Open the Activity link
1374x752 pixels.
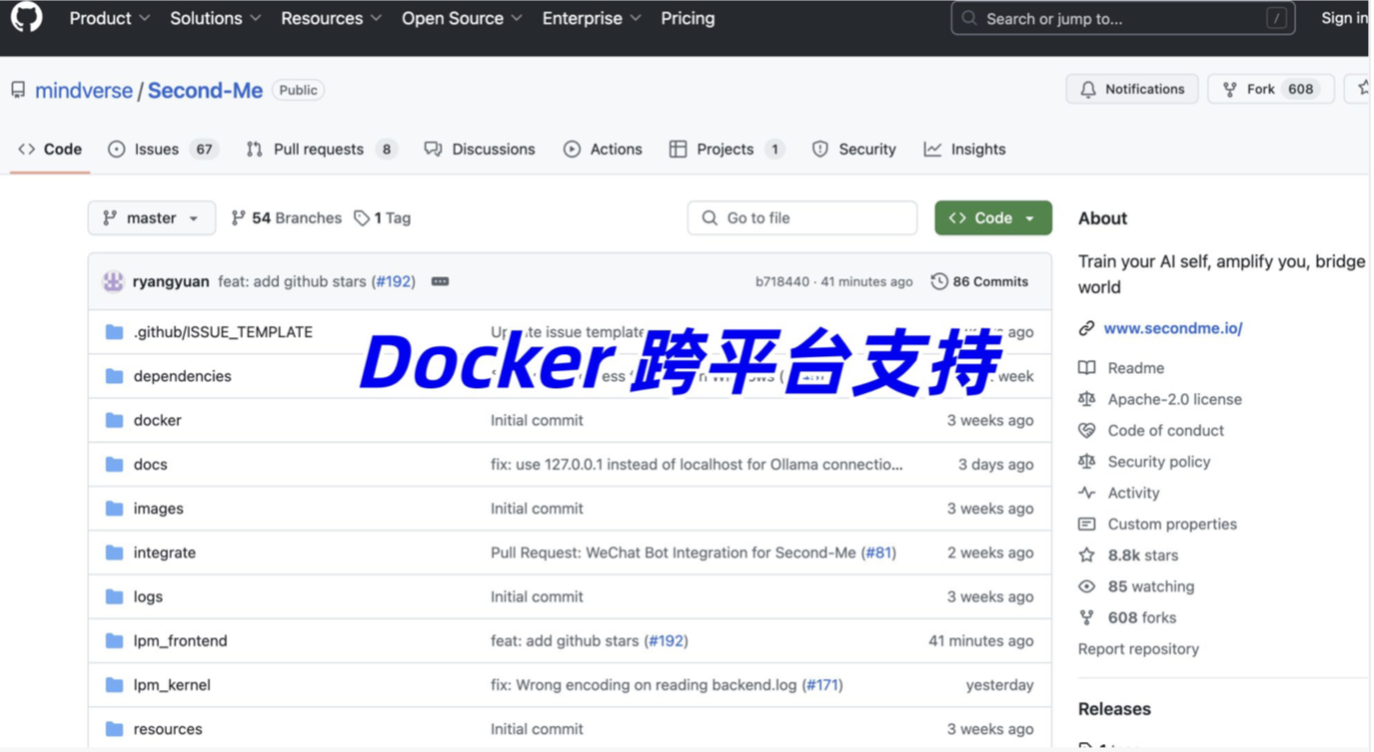tap(1134, 493)
